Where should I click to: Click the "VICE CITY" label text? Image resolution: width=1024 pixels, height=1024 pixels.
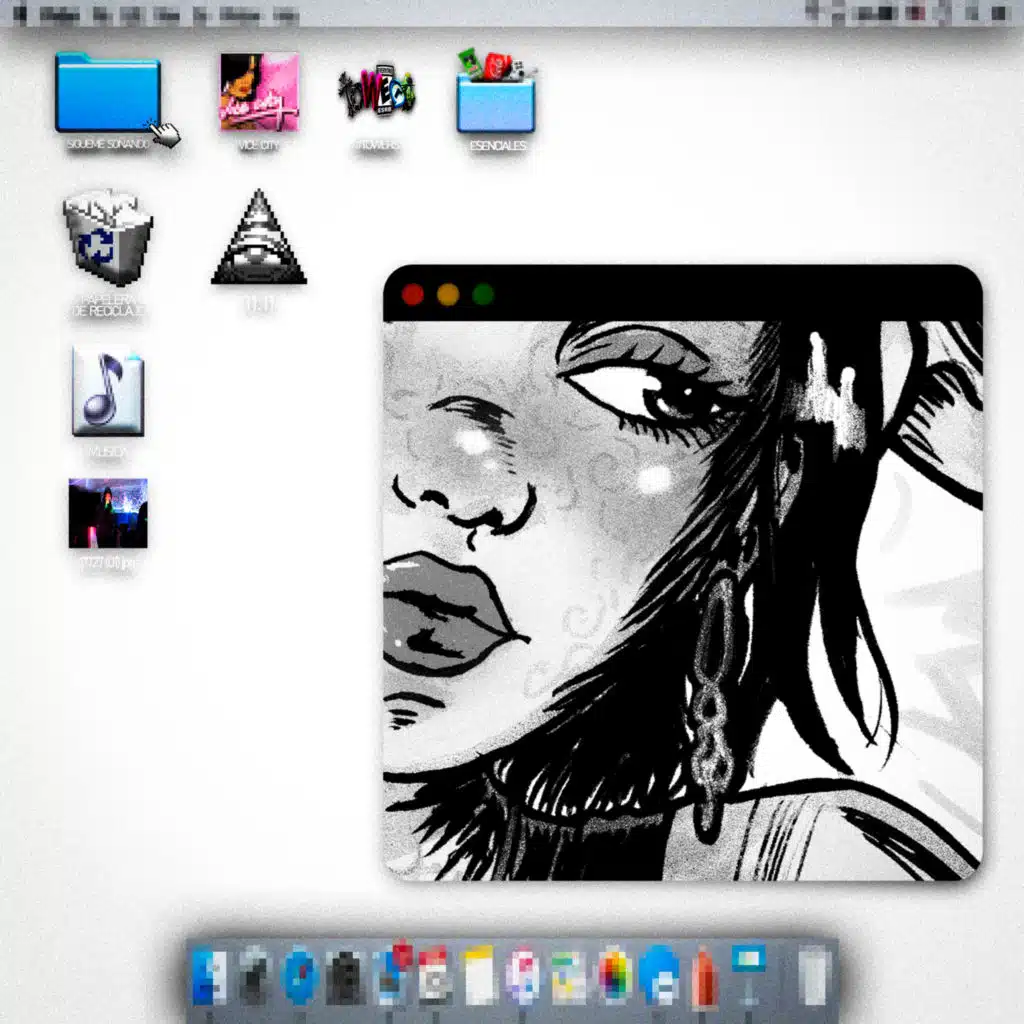click(259, 145)
